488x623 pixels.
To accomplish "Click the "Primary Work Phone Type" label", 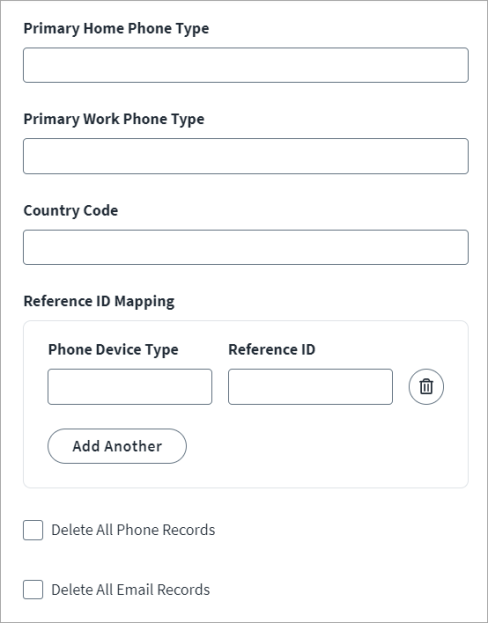I will 114,119.
